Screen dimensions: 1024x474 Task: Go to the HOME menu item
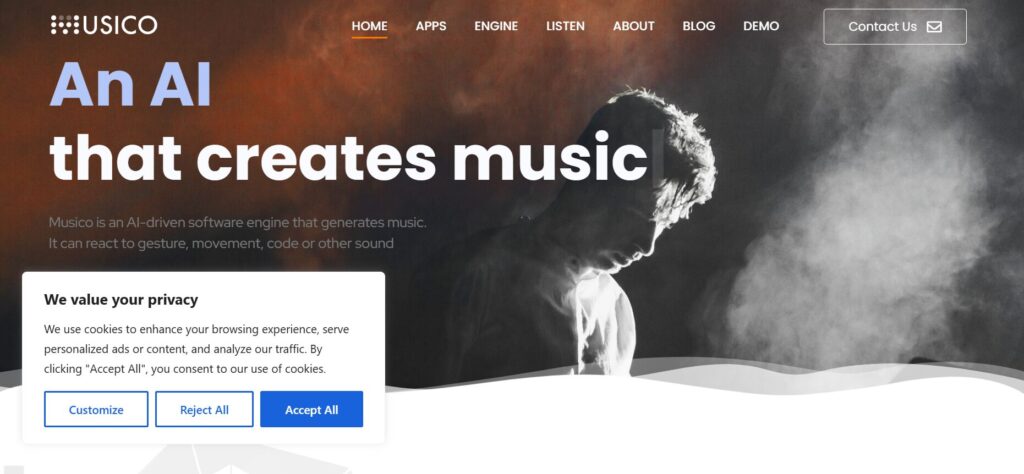370,26
